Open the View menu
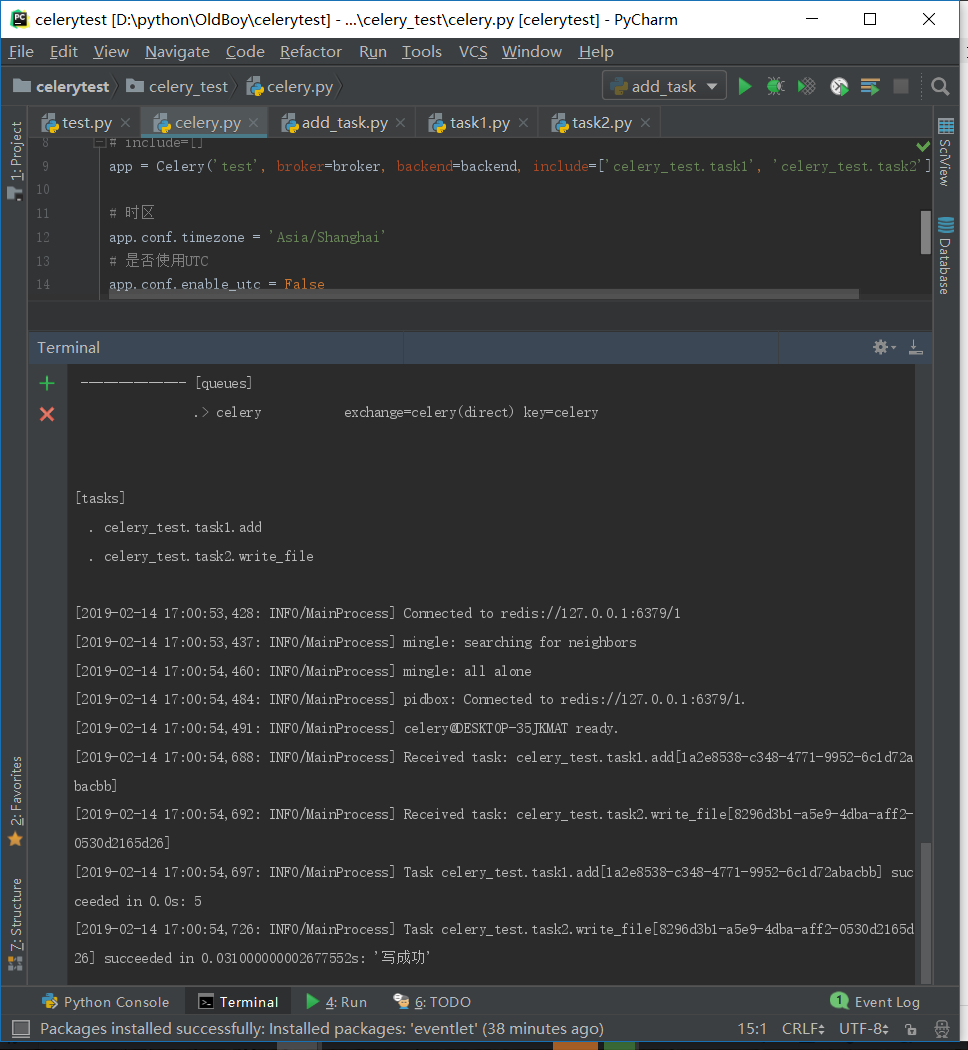 tap(111, 52)
